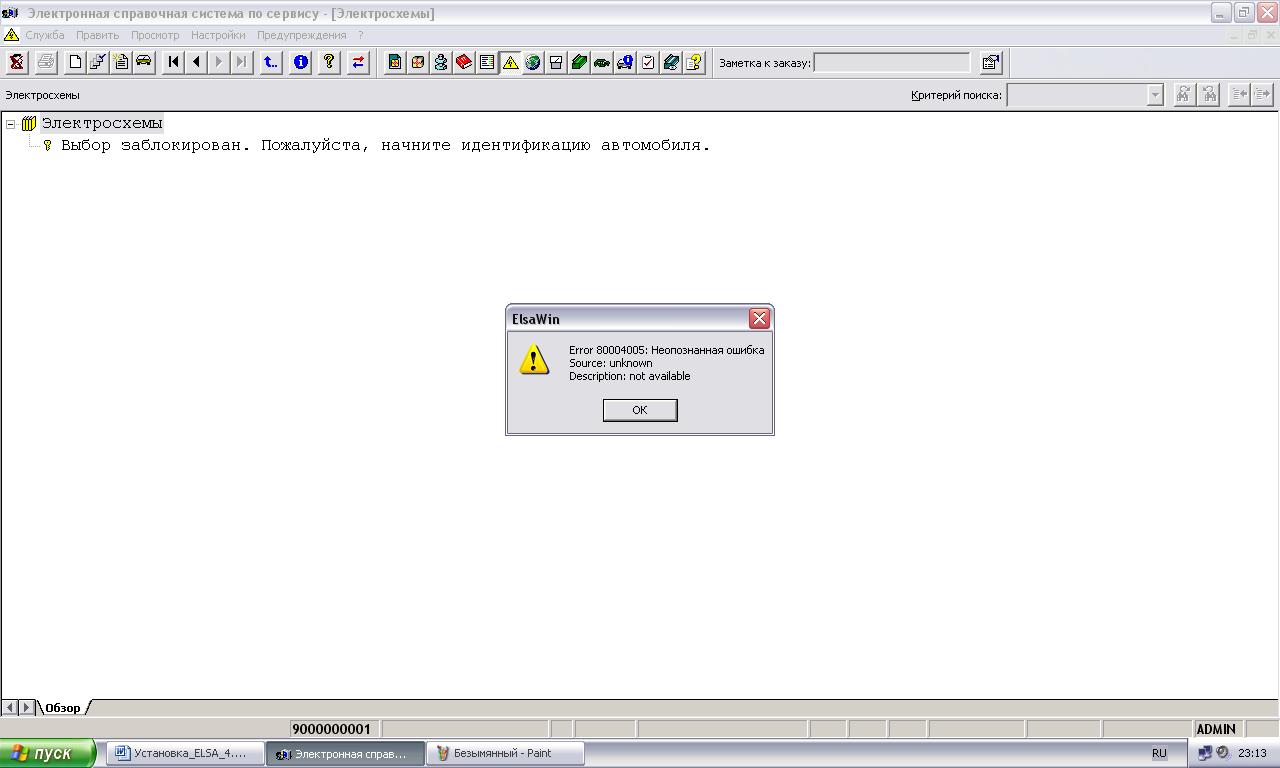Open the Служба menu
The width and height of the screenshot is (1280, 768).
click(45, 35)
